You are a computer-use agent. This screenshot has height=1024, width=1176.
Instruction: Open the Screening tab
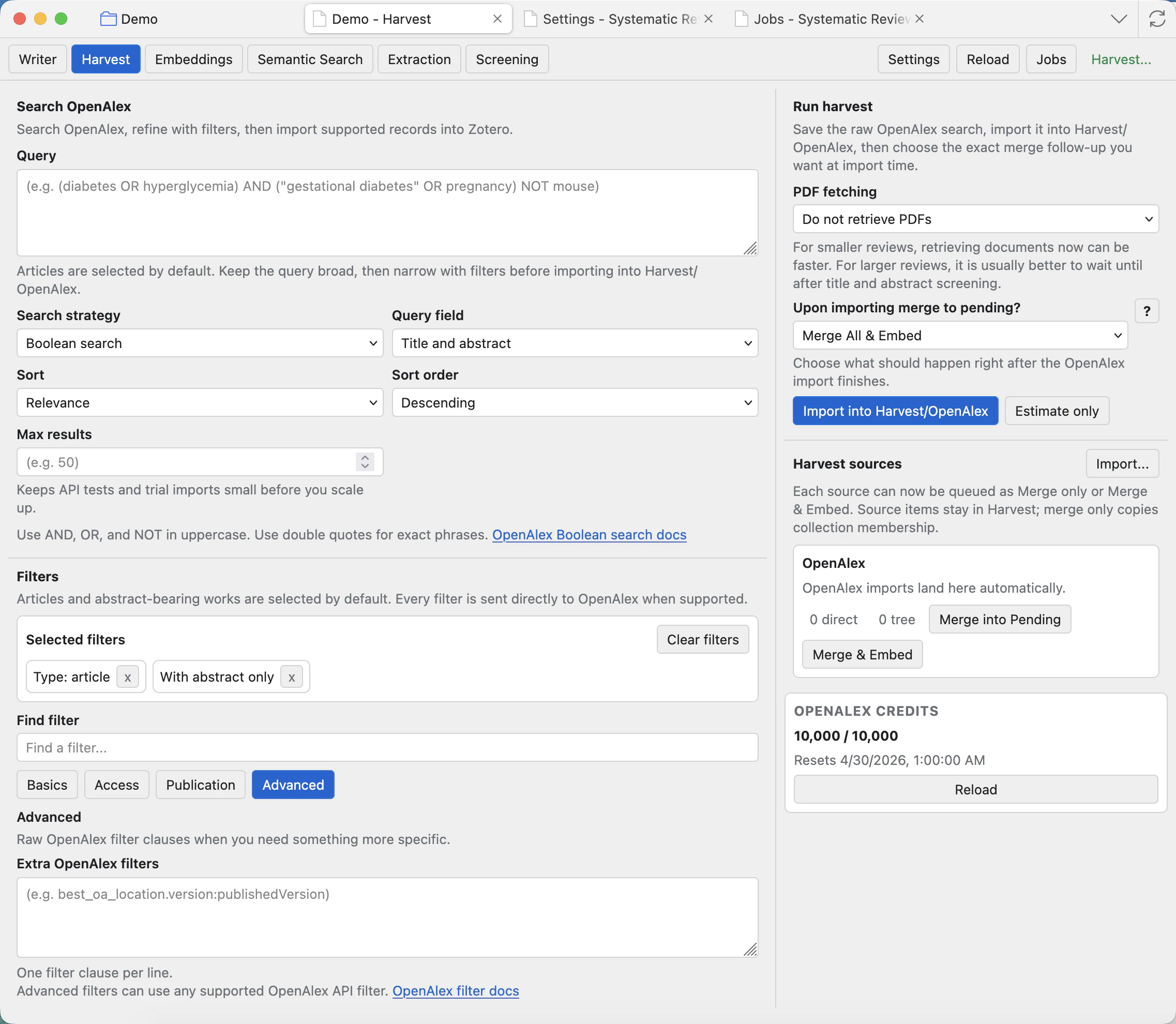pos(507,59)
